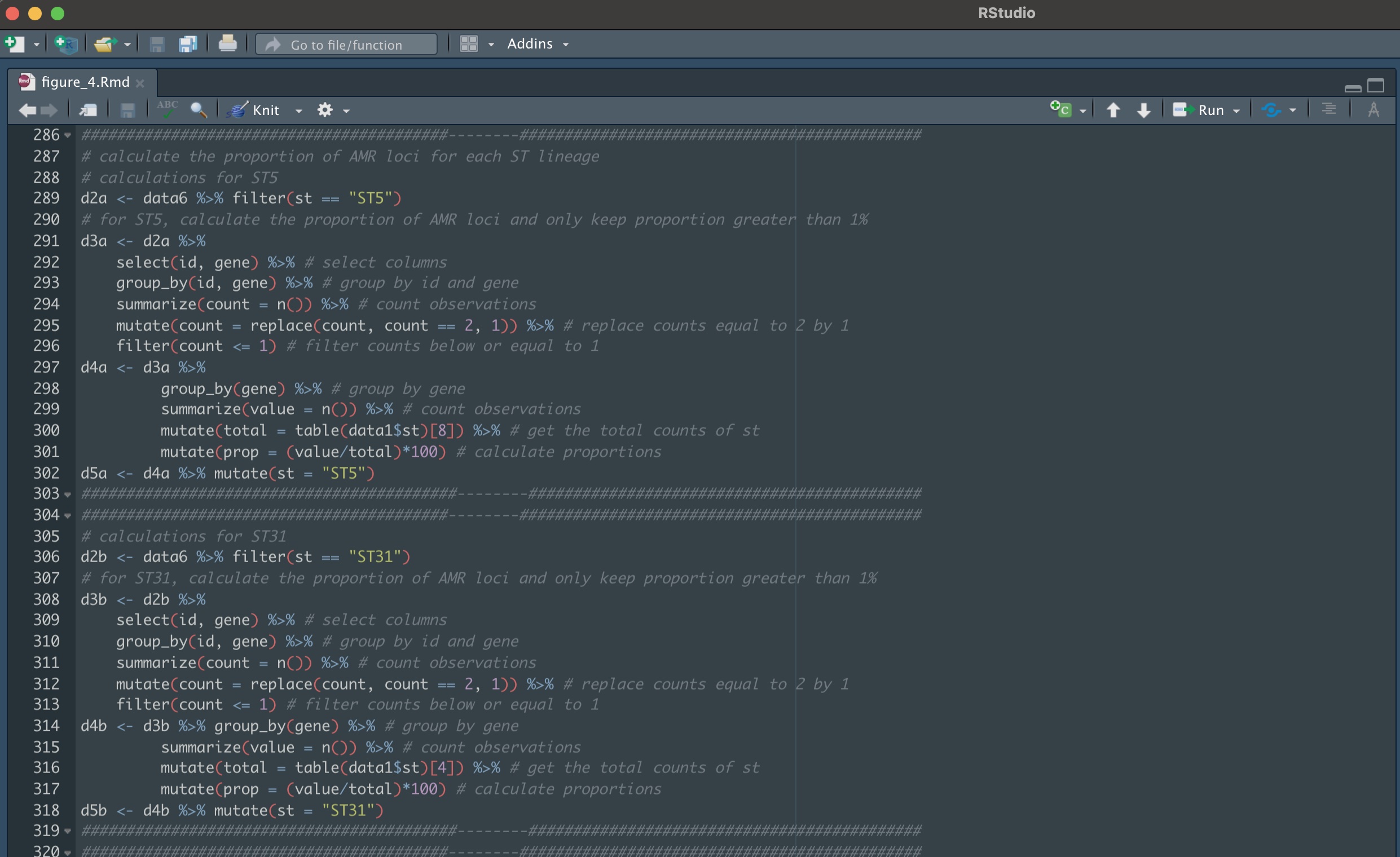Go to previous chunk up arrow
Viewport: 1400px width, 857px height.
pos(1113,109)
